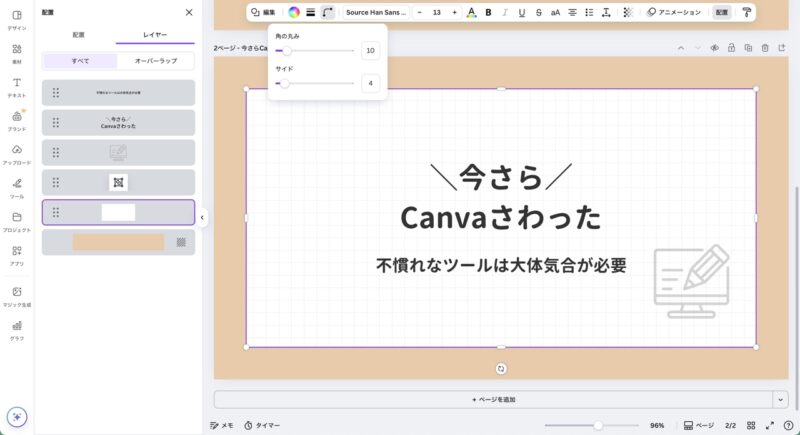
Task: Select the オーバーラップ layer filter
Action: pyautogui.click(x=156, y=61)
